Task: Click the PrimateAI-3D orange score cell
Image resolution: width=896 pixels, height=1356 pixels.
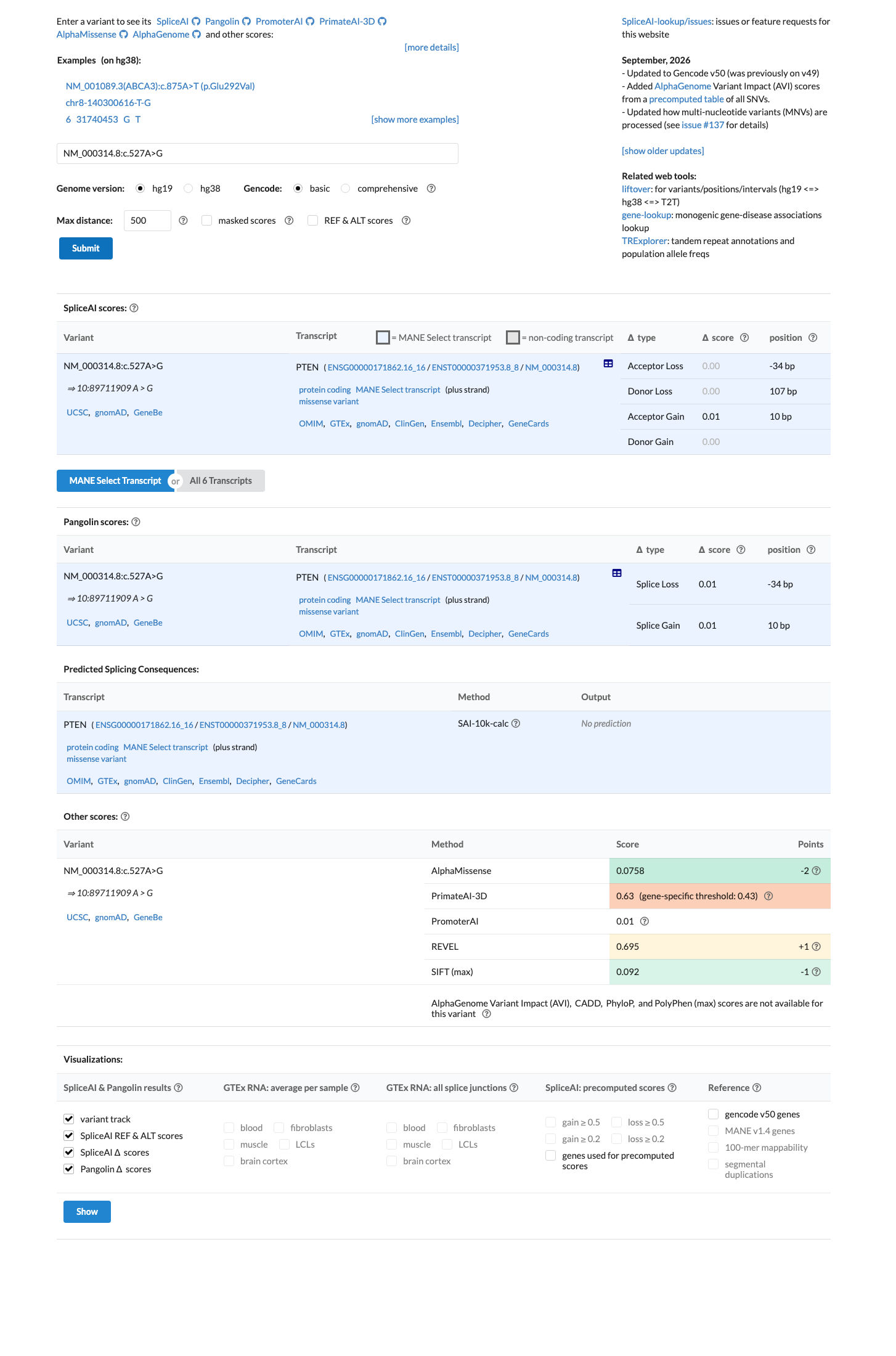Action: (720, 896)
